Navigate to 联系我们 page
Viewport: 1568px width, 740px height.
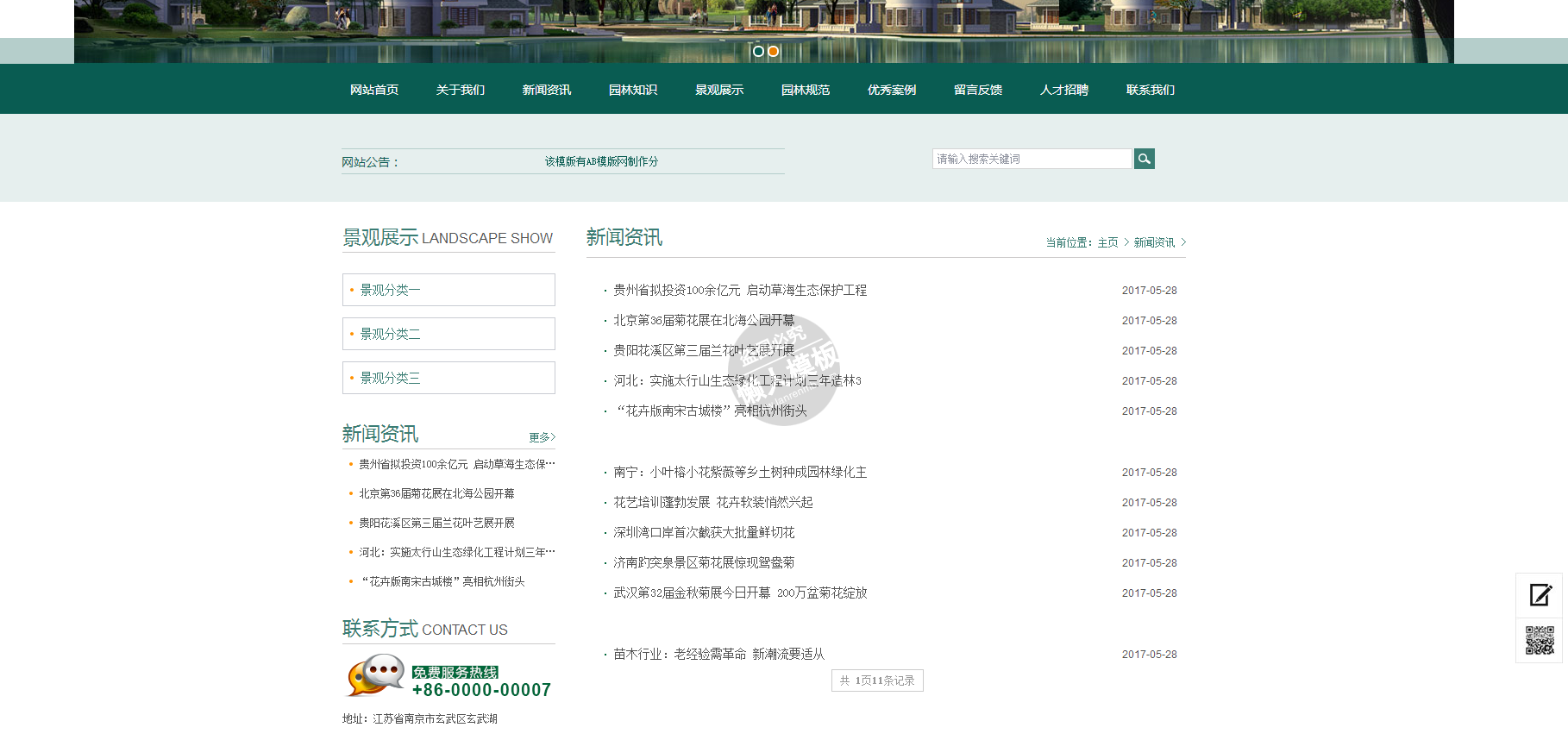pyautogui.click(x=1151, y=90)
